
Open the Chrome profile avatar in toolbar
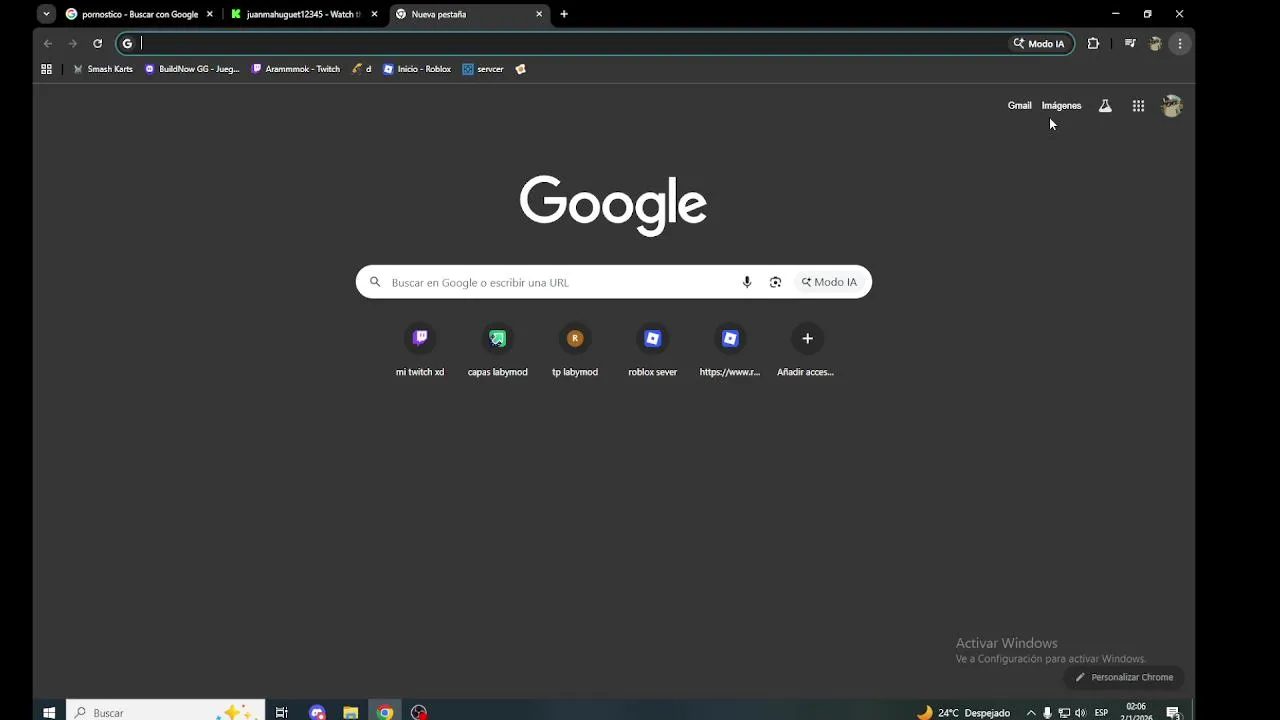click(x=1155, y=43)
